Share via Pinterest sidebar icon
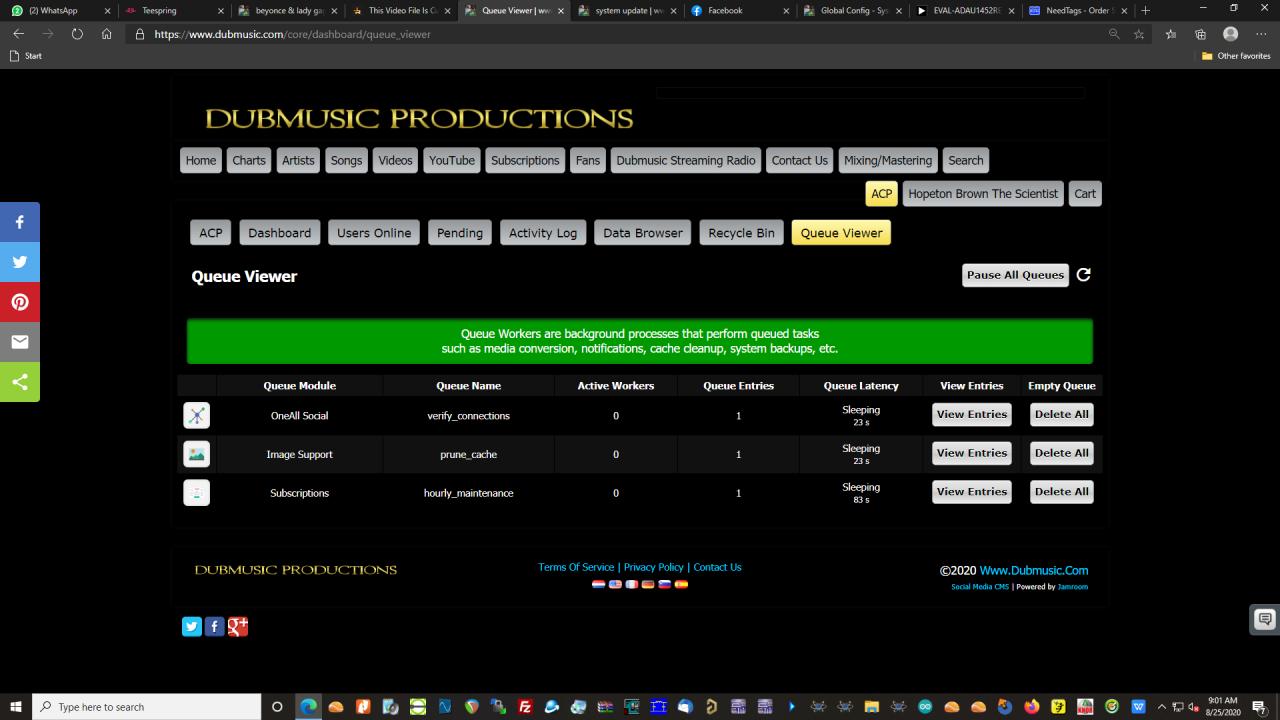 (x=20, y=302)
